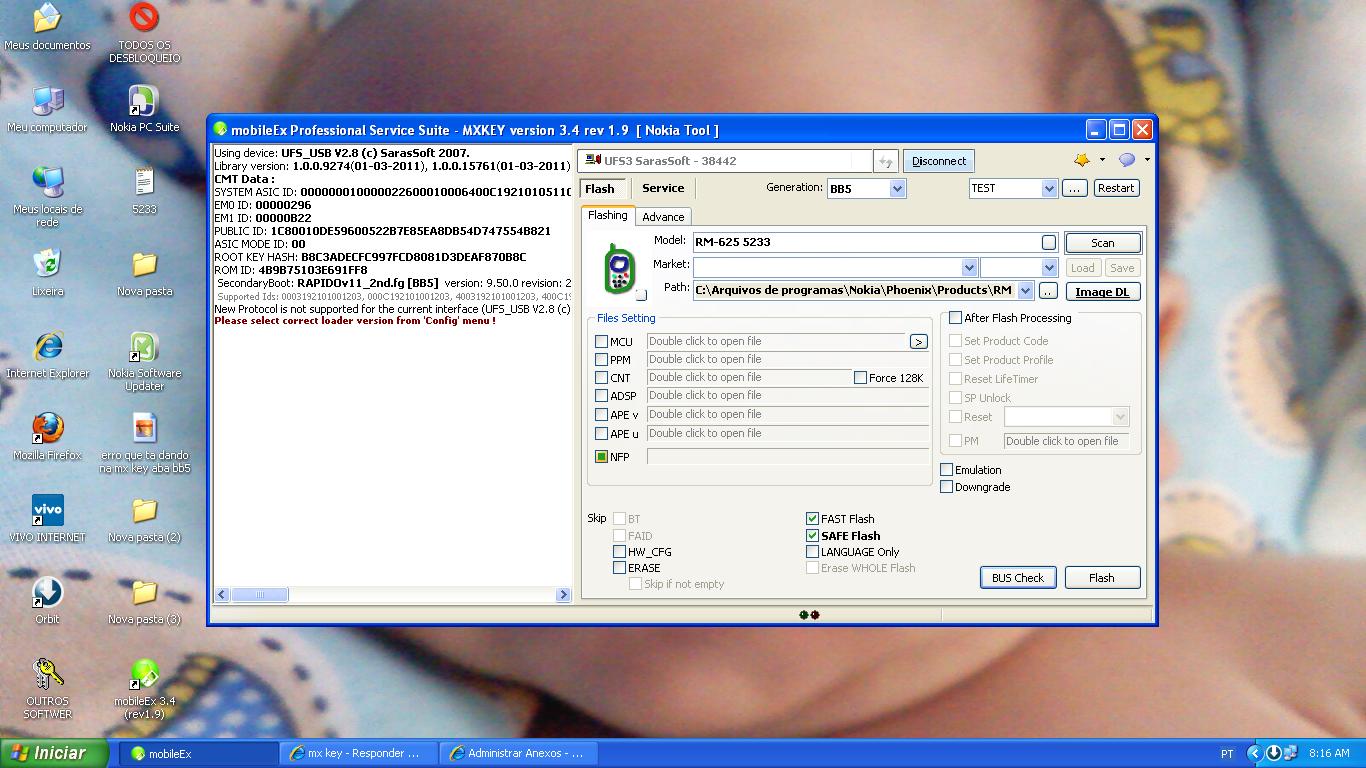The image size is (1366, 768).
Task: Launch Nokia Software Updater shortcut
Action: pyautogui.click(x=144, y=361)
